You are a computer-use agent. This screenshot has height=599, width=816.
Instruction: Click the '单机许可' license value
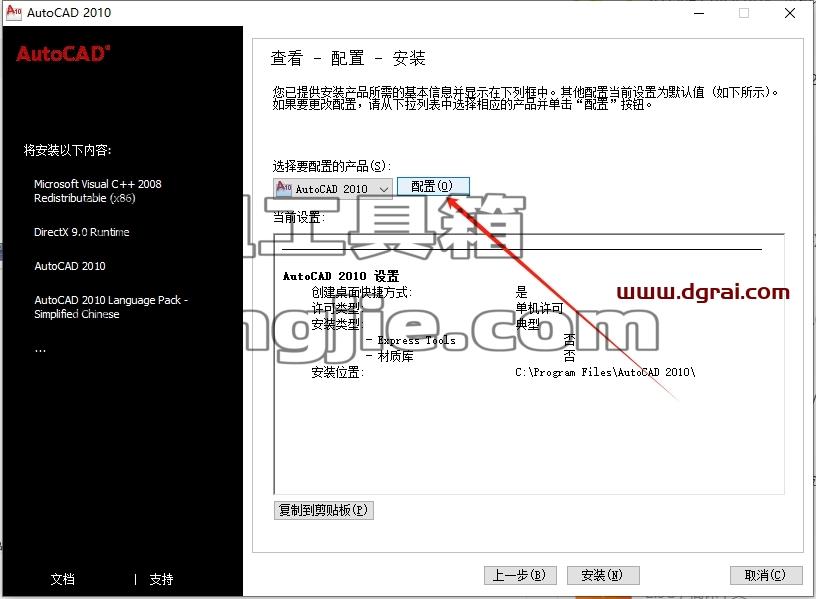539,308
